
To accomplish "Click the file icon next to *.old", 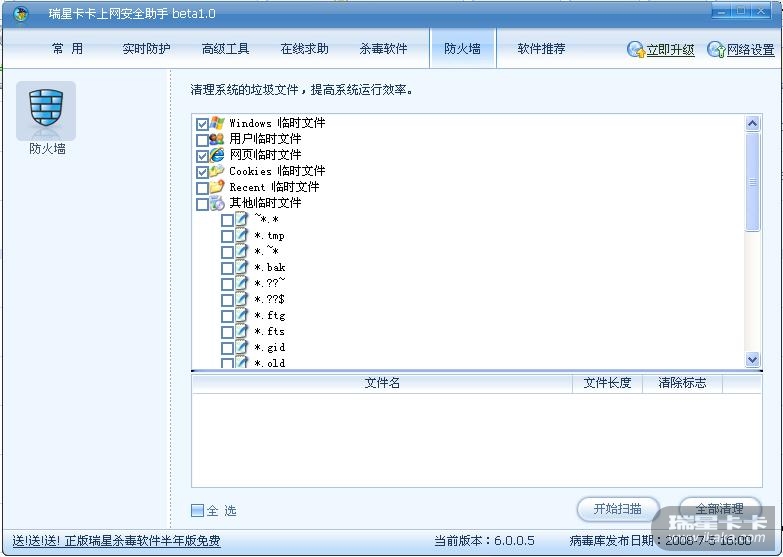I will click(242, 362).
